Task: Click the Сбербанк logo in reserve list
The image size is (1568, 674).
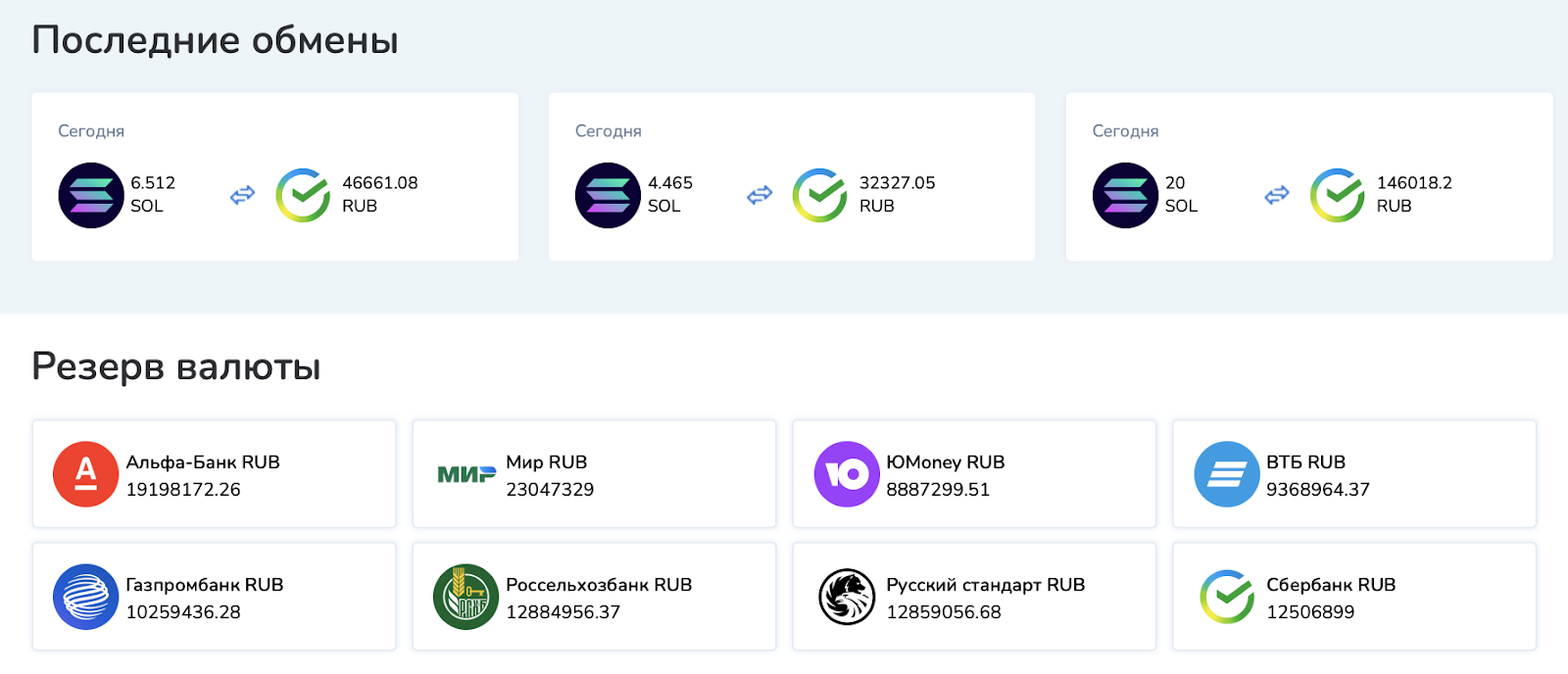Action: pyautogui.click(x=1227, y=597)
